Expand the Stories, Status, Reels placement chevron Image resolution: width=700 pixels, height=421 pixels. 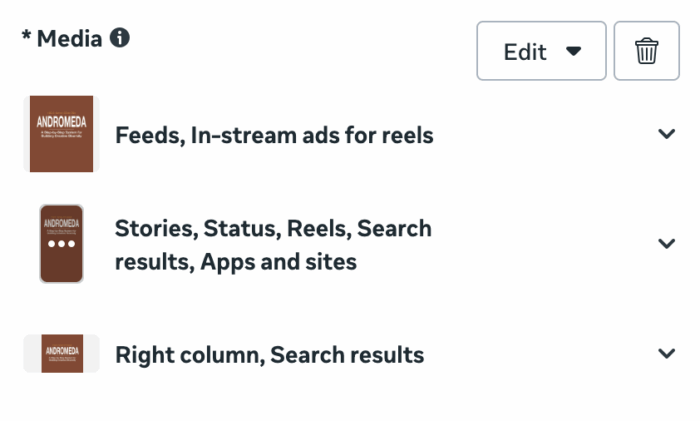[x=667, y=244]
